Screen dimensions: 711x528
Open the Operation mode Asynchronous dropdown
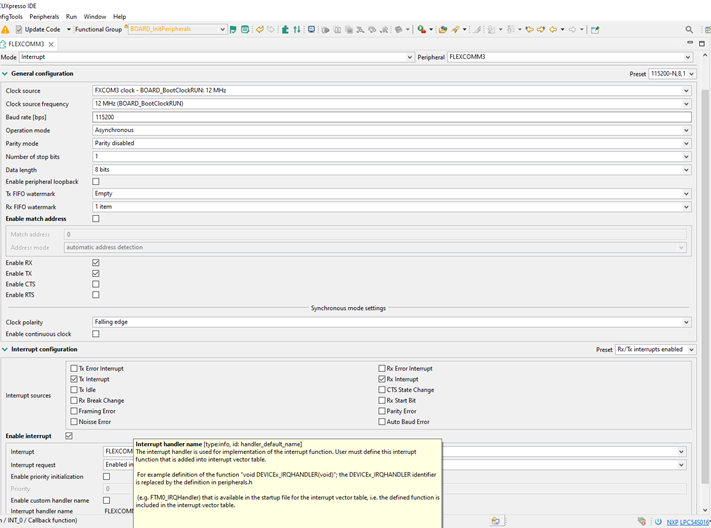pos(392,130)
